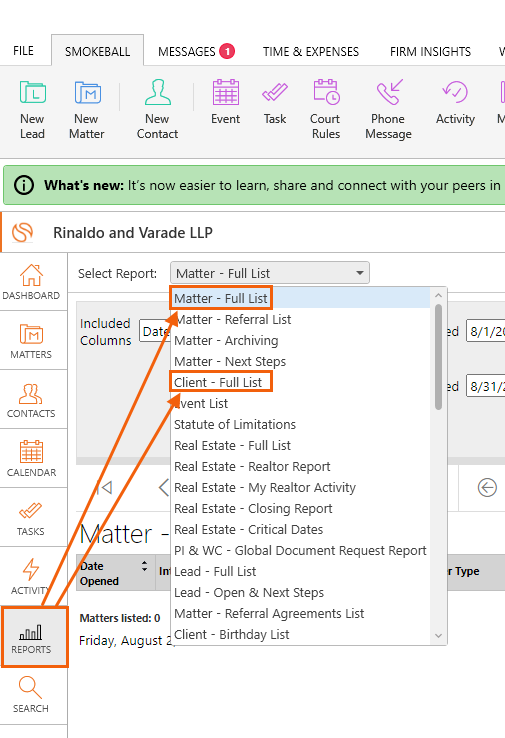This screenshot has width=505, height=738.
Task: Click the info icon in What's new banner
Action: 24,185
